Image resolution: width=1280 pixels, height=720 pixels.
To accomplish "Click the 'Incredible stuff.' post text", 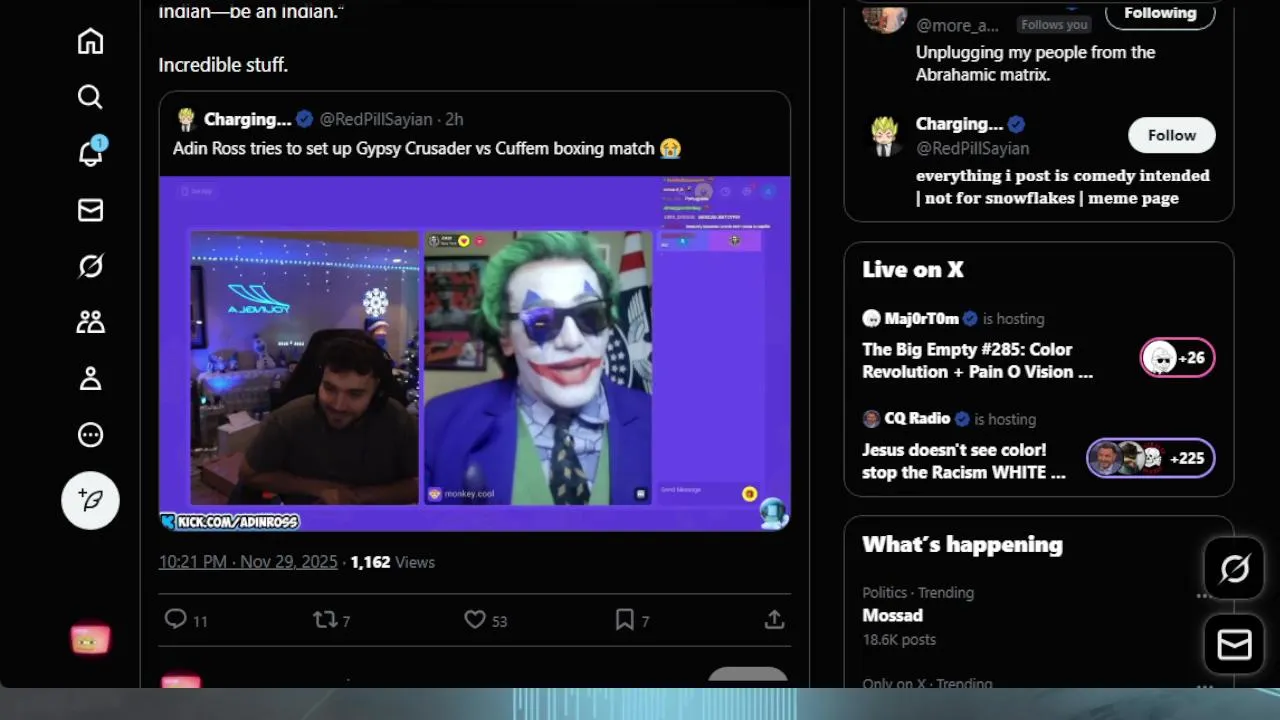I will coord(223,64).
